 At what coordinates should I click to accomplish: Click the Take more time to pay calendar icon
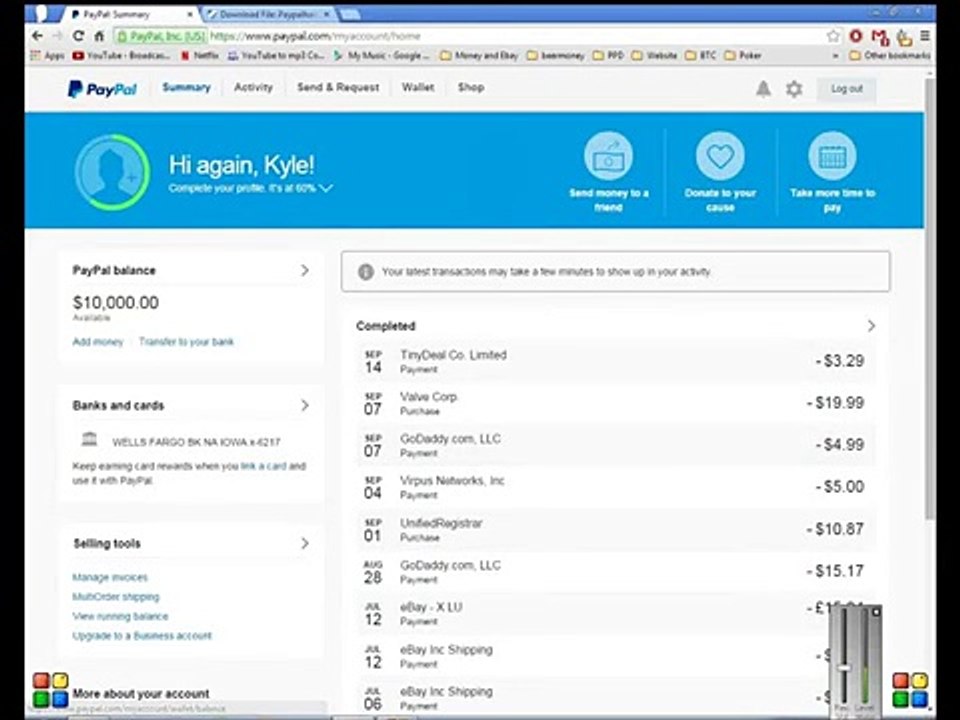coord(832,156)
